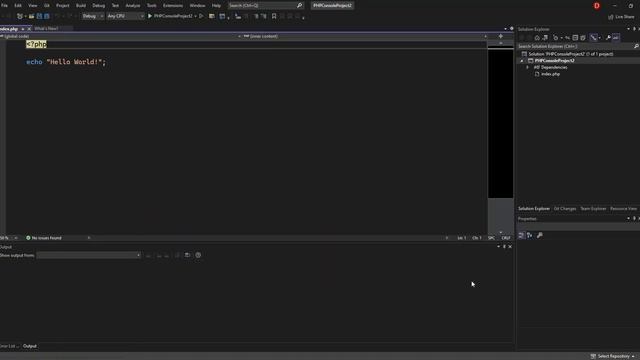Open the Any CPU platform dropdown
Screen dimensions: 640x360
click(125, 16)
